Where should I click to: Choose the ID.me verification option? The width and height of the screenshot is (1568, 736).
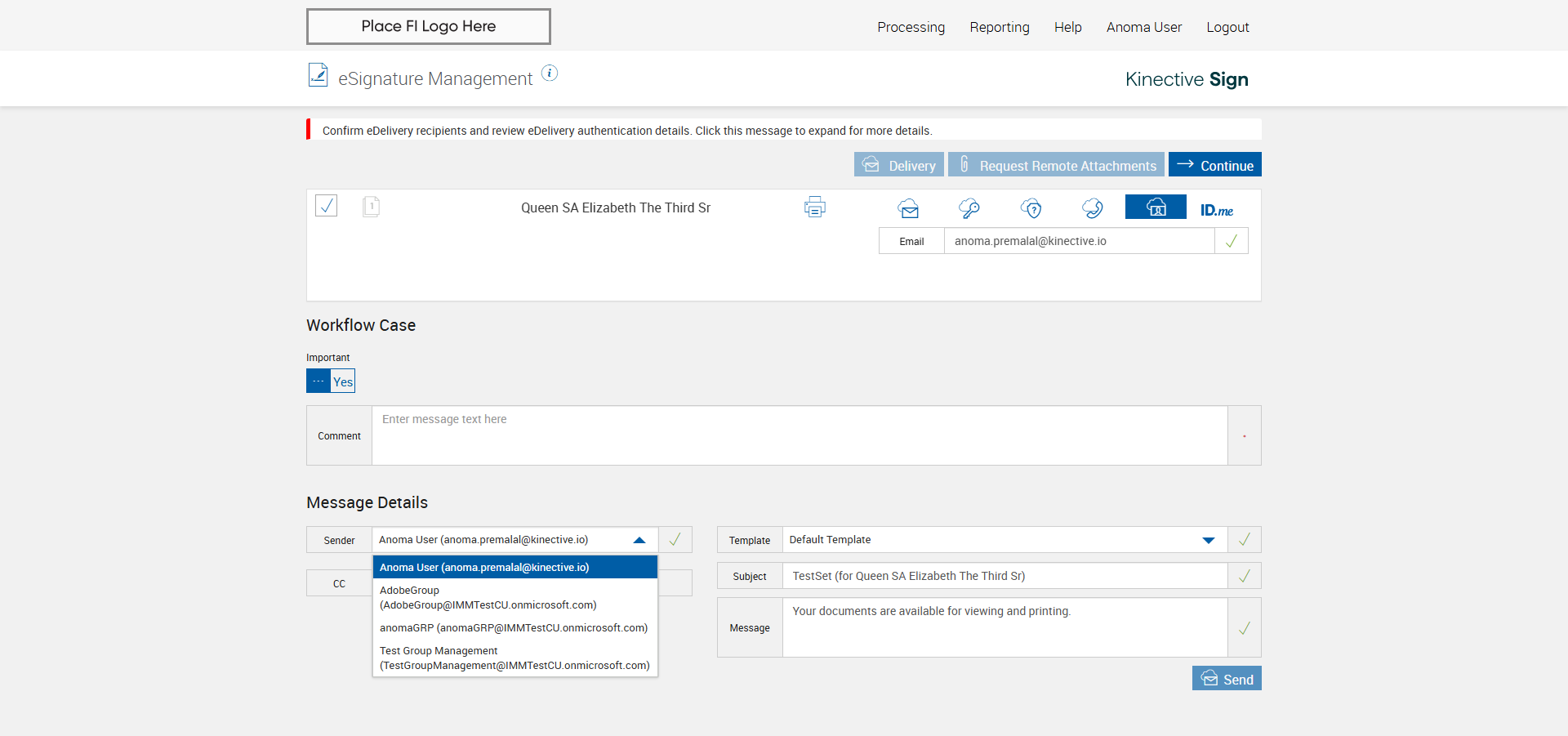1217,210
